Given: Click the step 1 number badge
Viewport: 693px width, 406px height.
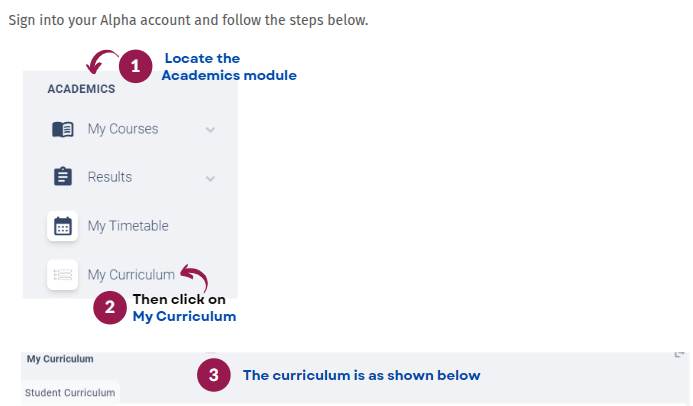Looking at the screenshot, I should 135,67.
